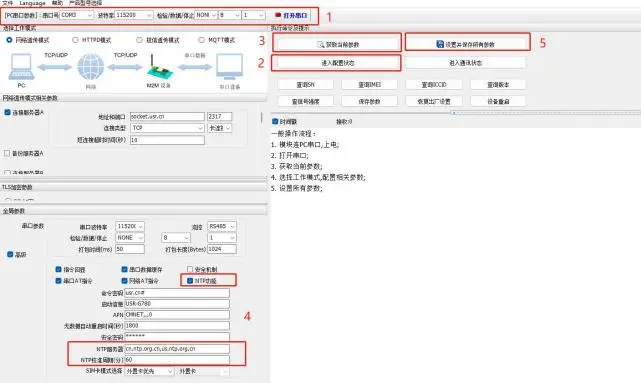Toggle the 串口AT指令 checkbox
The height and width of the screenshot is (383, 641).
58,281
